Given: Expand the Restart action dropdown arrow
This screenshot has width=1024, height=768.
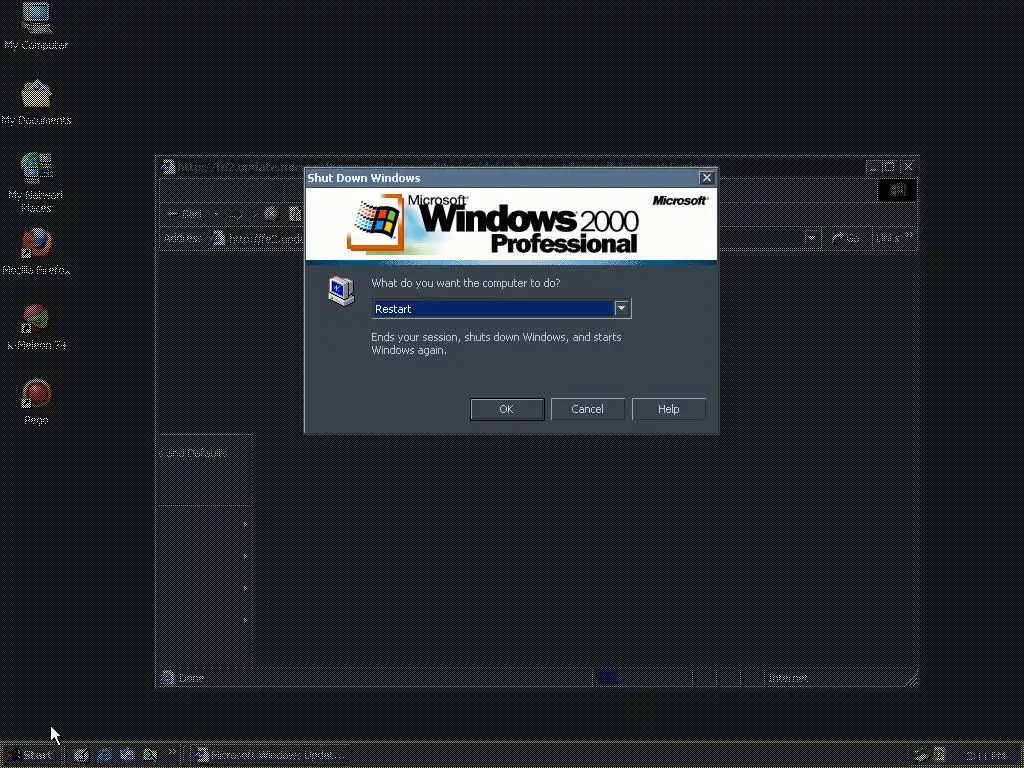Looking at the screenshot, I should pos(622,308).
